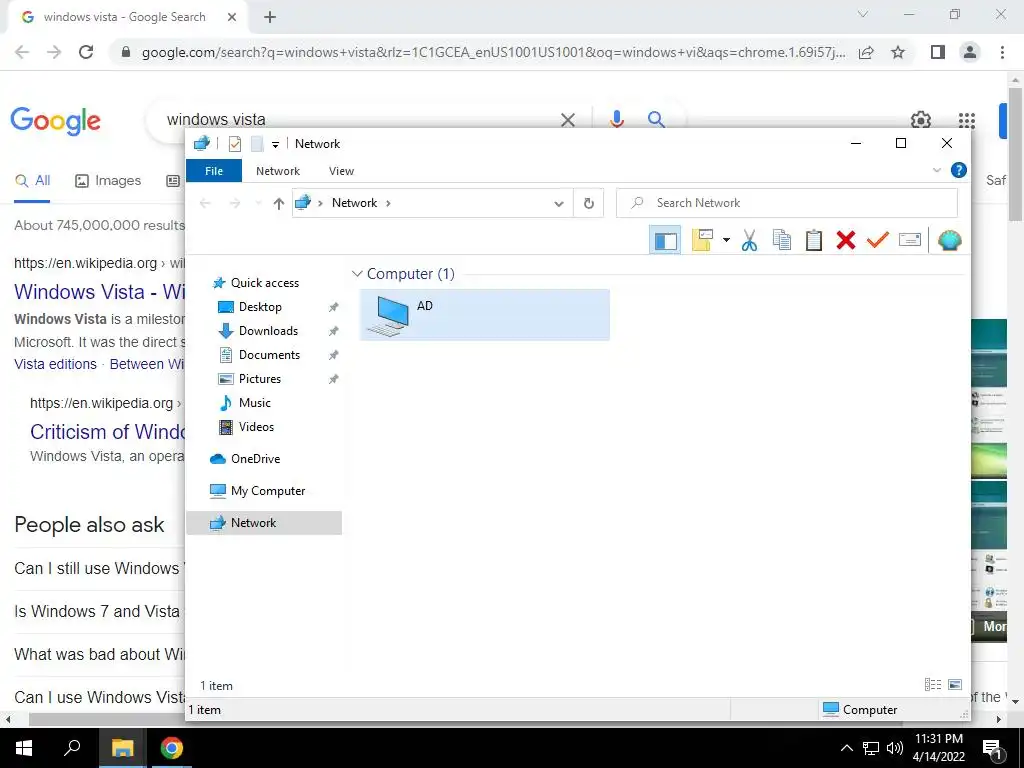Open the View ribbon tab
1024x768 pixels.
[x=341, y=171]
